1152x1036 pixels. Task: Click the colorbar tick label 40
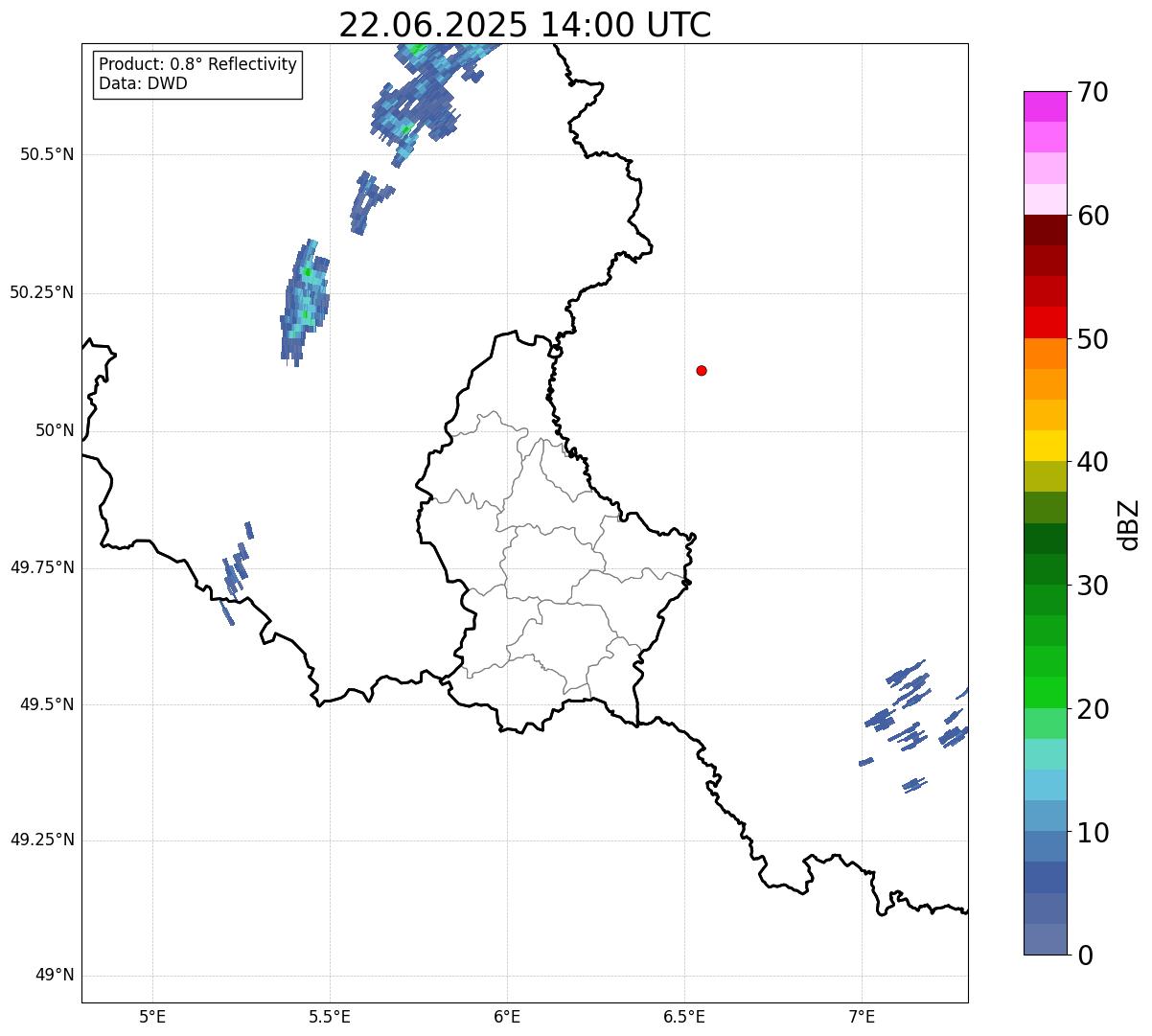click(x=1093, y=462)
